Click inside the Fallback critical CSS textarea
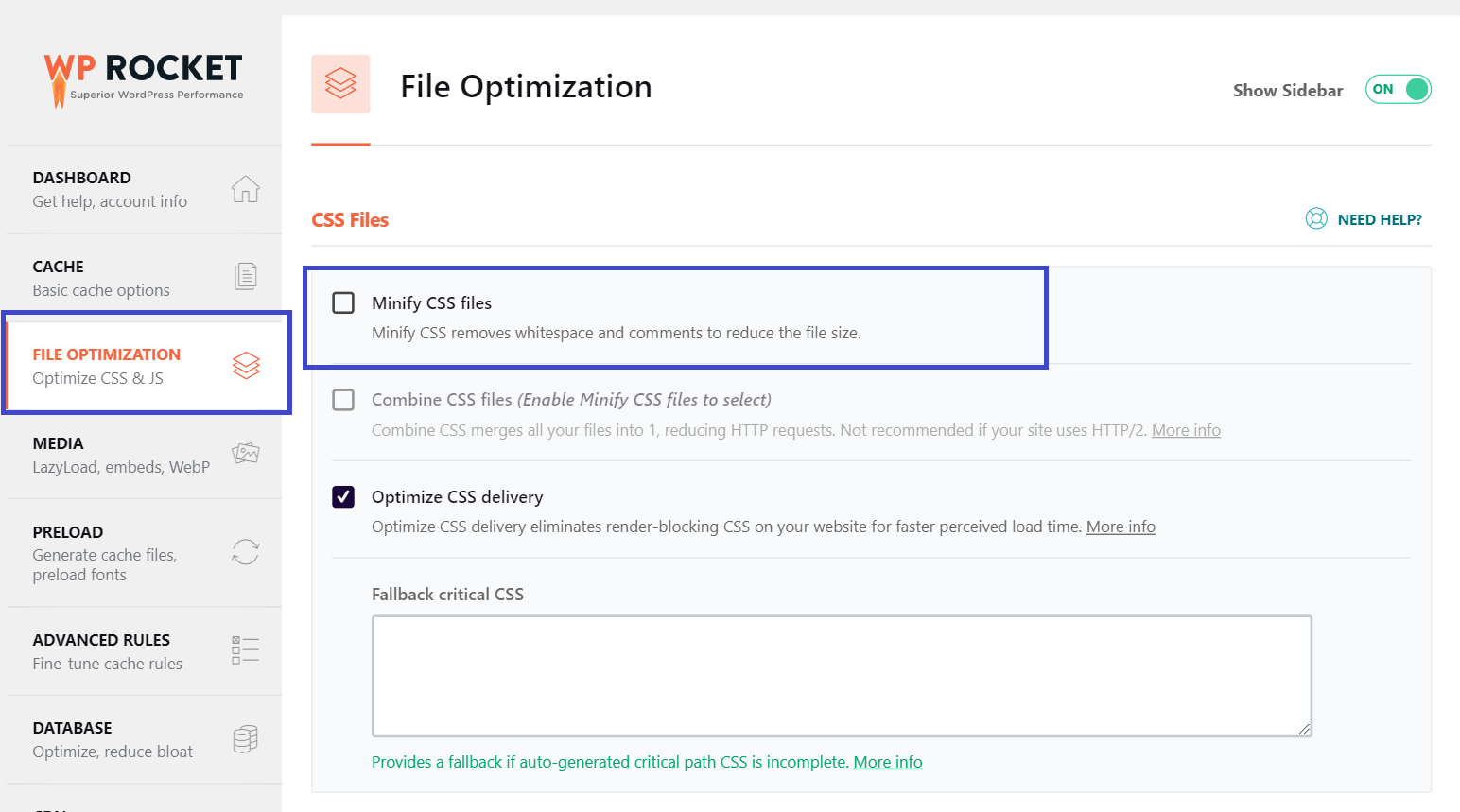The height and width of the screenshot is (812, 1460). pos(842,675)
